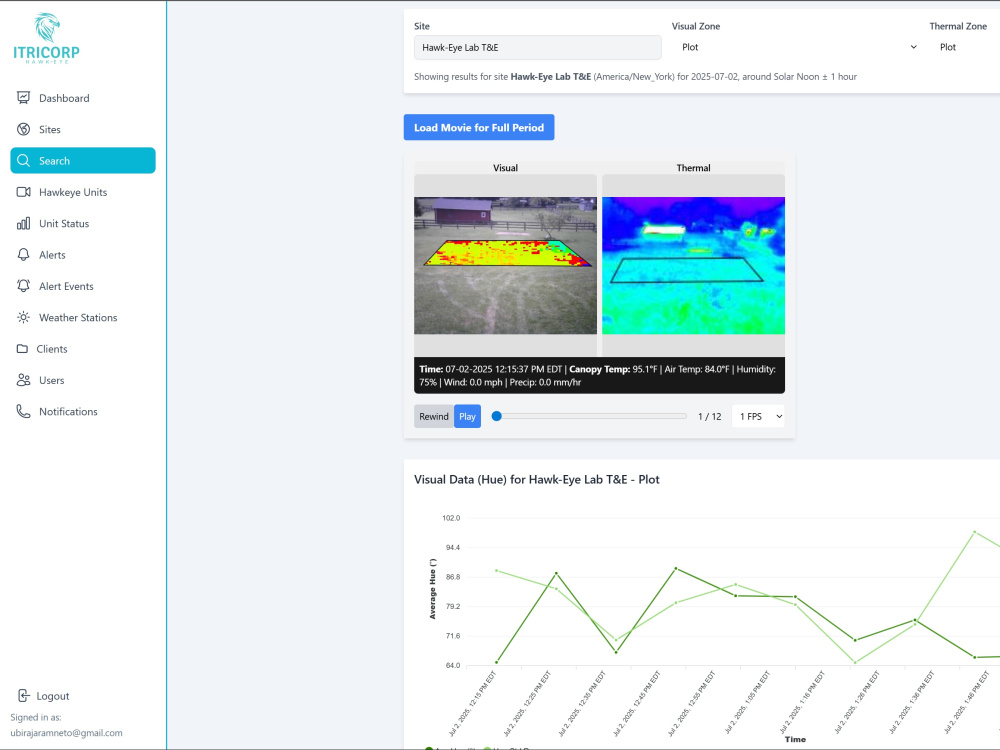Open Alert Events label
The height and width of the screenshot is (750, 1000).
pos(66,286)
